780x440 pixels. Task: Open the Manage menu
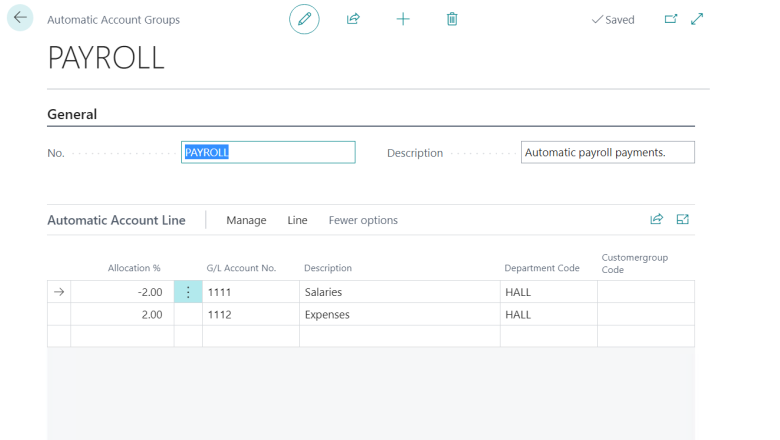[246, 220]
